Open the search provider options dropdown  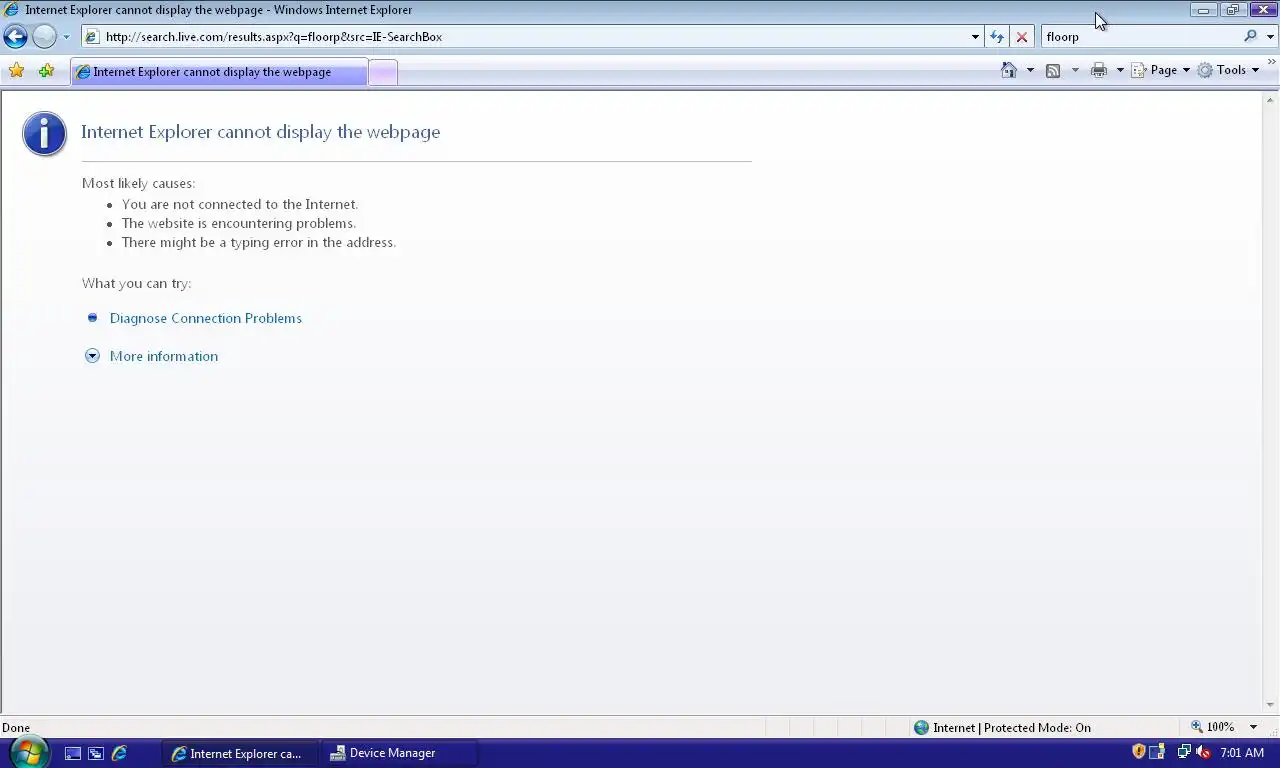pos(1271,37)
